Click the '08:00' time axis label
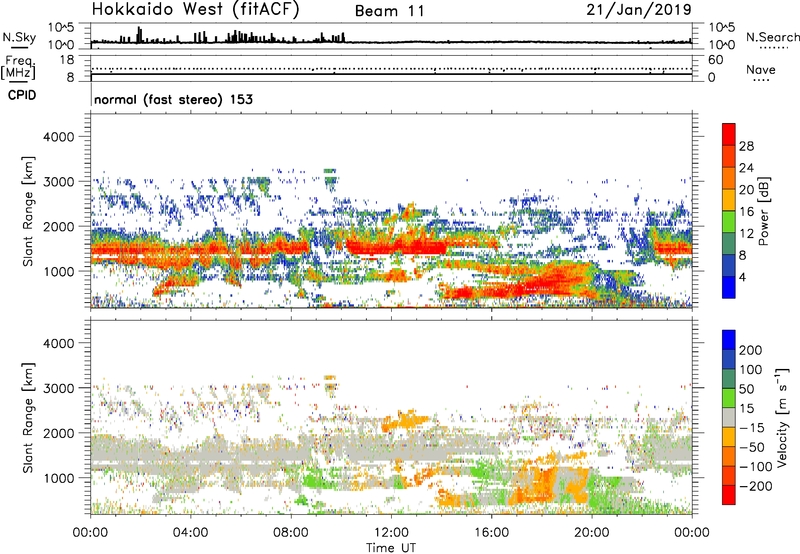 point(291,533)
